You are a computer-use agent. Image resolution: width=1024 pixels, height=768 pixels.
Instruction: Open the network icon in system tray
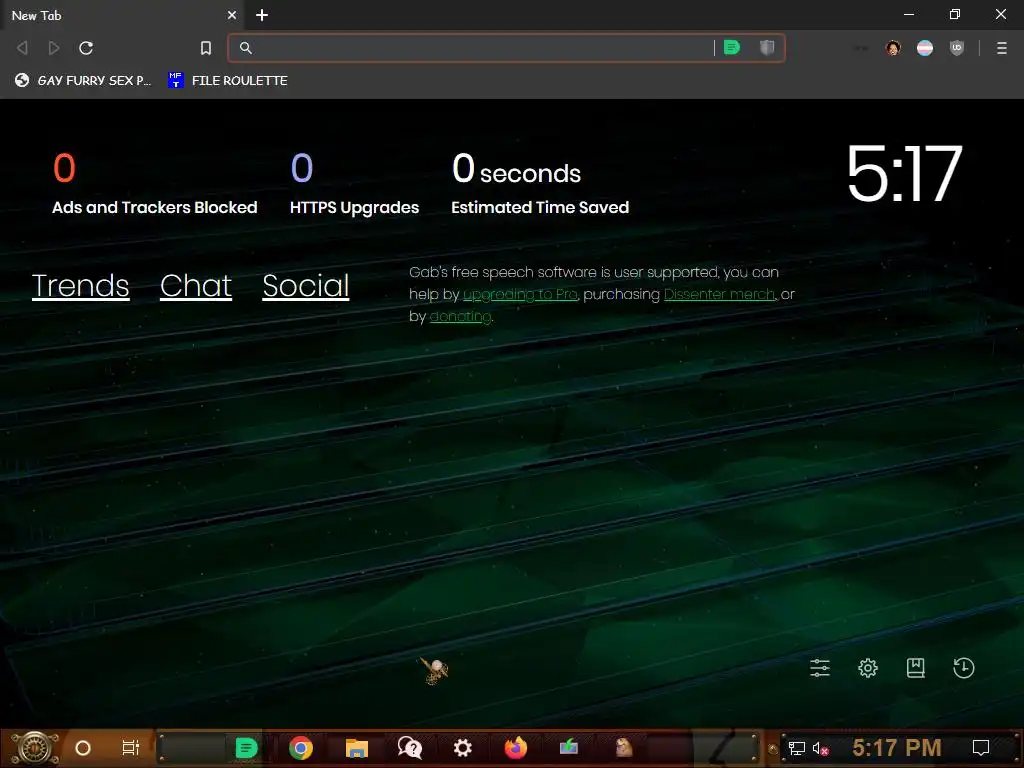(x=797, y=748)
